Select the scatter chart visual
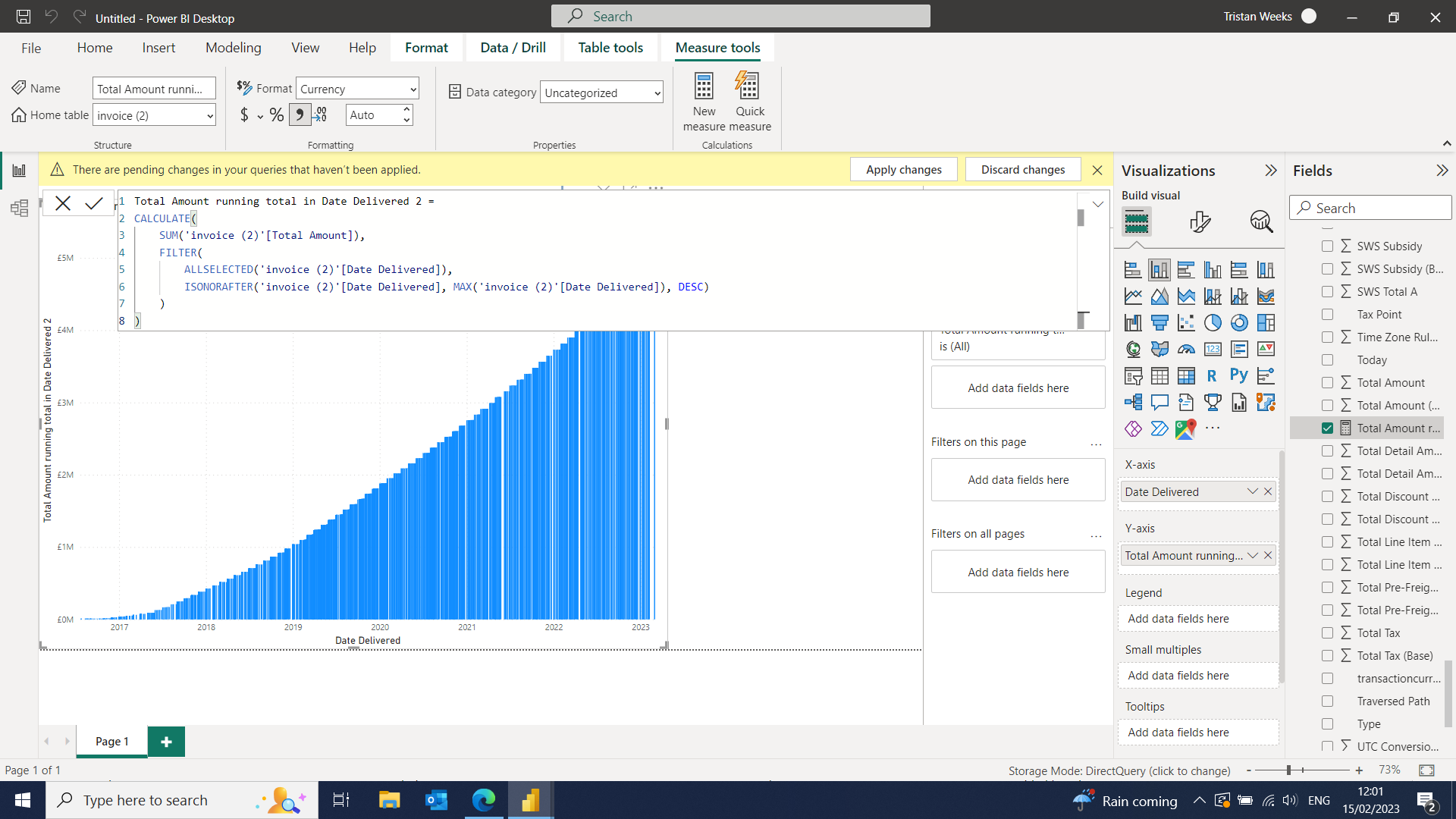The width and height of the screenshot is (1456, 819). point(1186,323)
